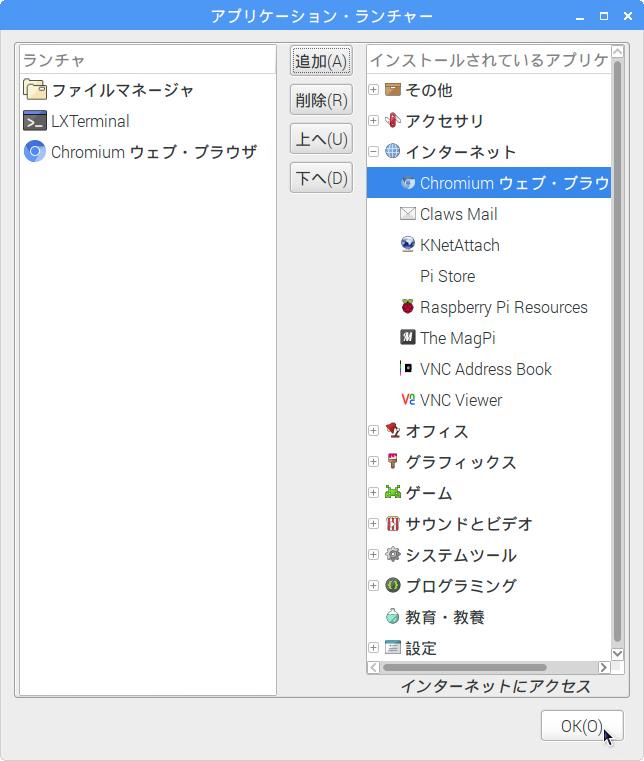Click the ランチャ column header
644x761 pixels.
tap(148, 60)
